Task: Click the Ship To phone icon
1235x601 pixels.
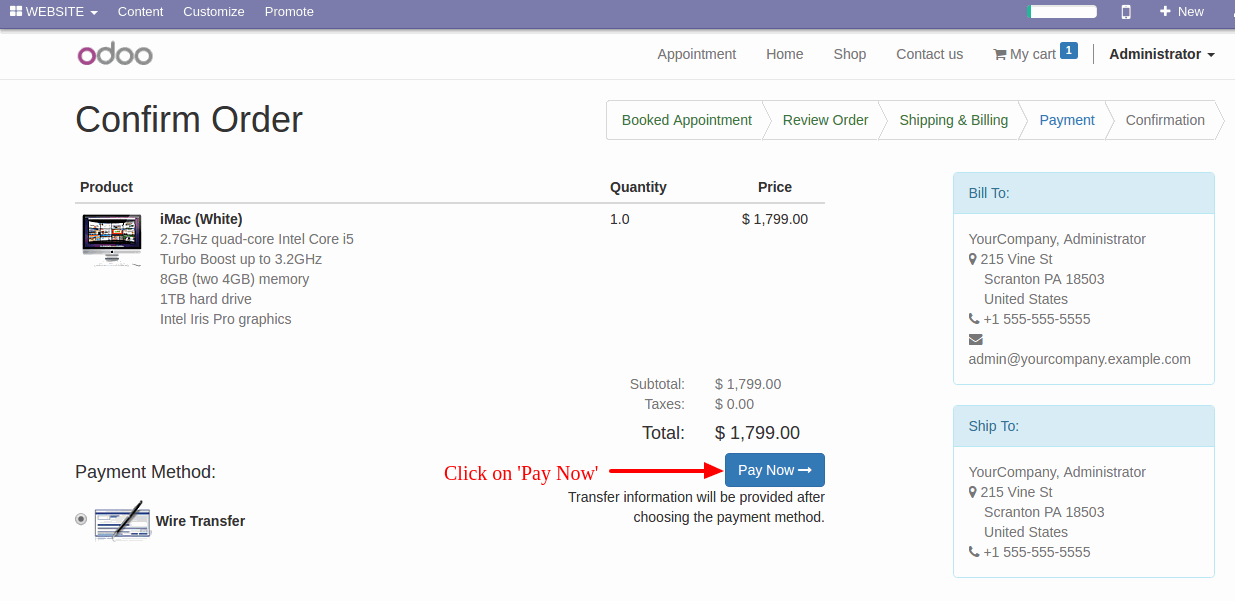Action: coord(974,552)
